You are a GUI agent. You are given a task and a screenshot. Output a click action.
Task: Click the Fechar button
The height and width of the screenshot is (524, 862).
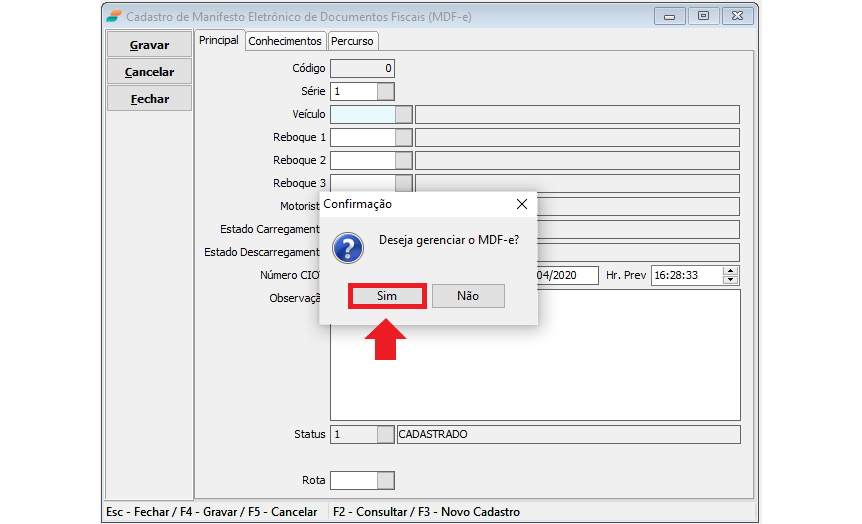(150, 99)
